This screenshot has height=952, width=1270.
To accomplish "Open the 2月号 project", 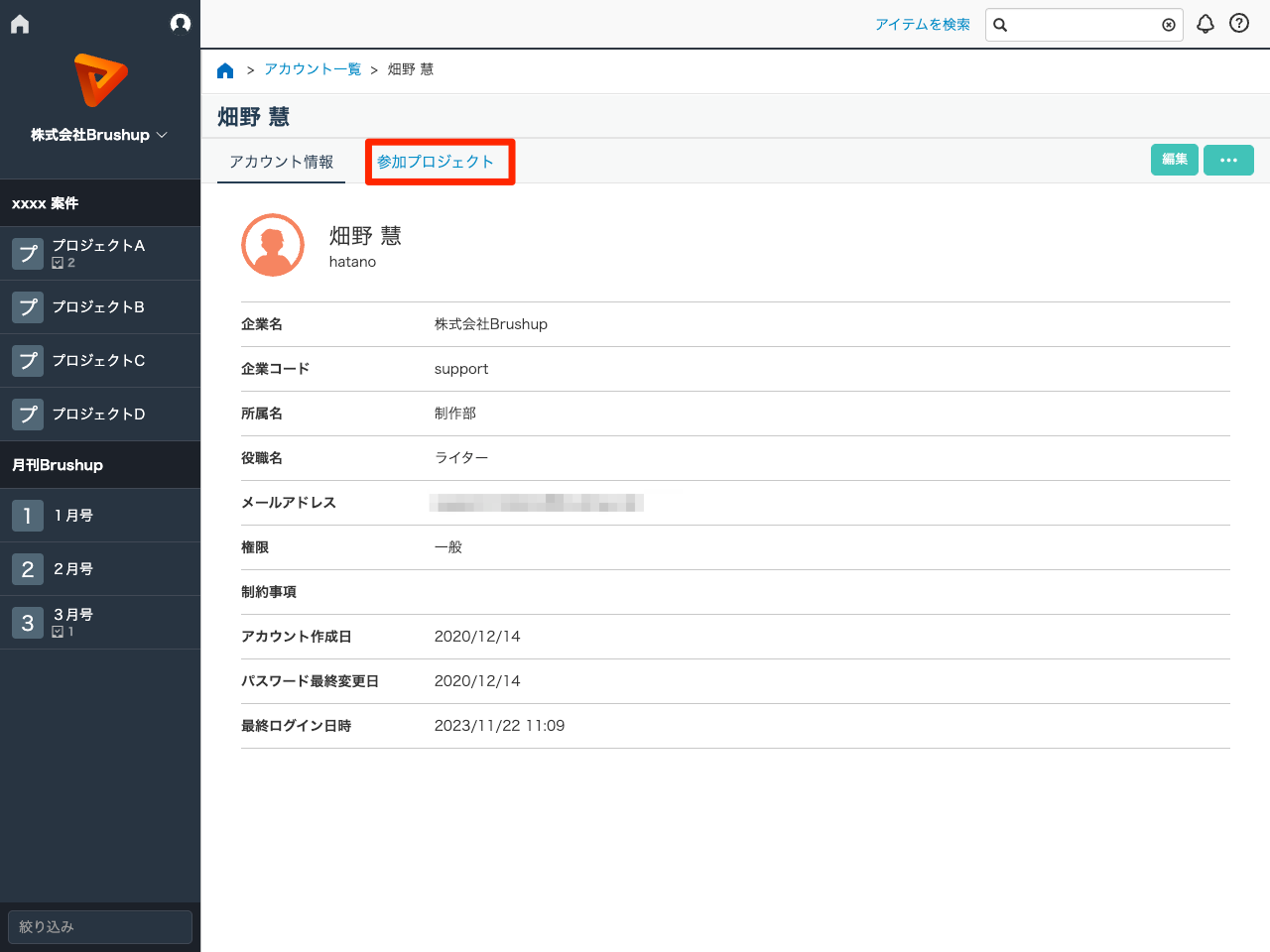I will 100,569.
